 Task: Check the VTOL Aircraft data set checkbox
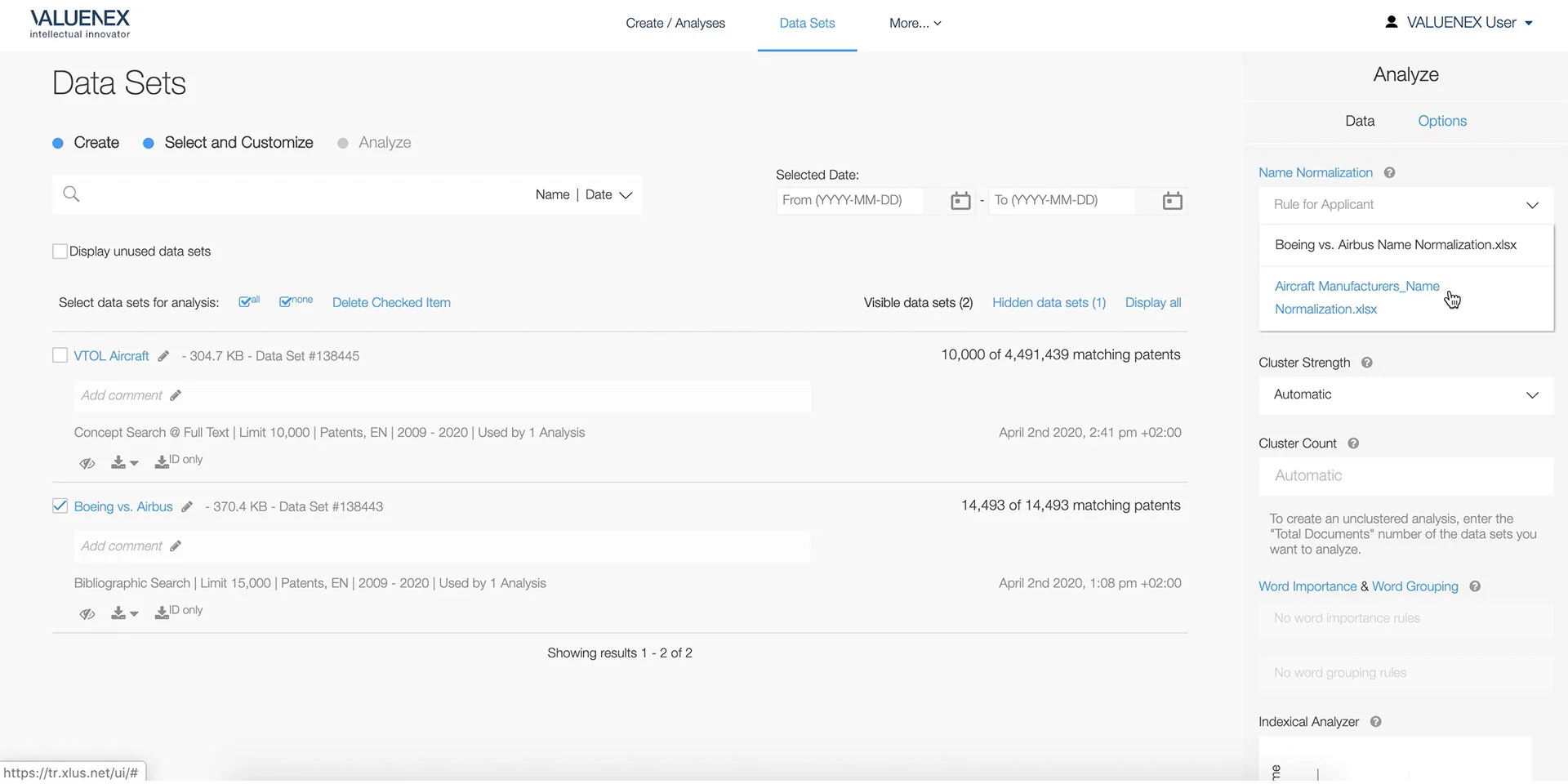point(60,355)
